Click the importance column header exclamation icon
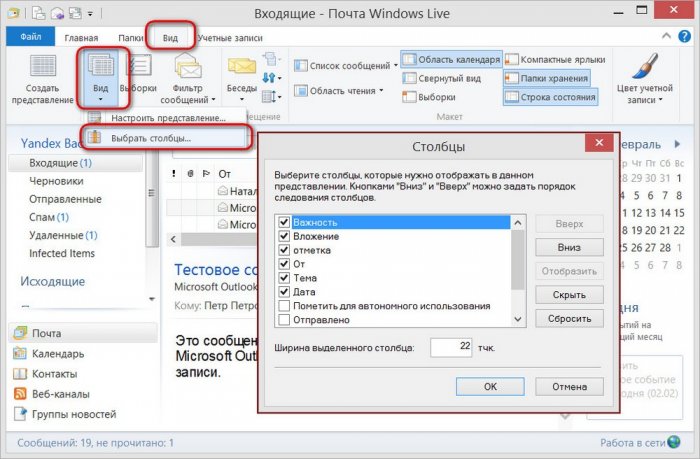This screenshot has height=459, width=700. (174, 173)
